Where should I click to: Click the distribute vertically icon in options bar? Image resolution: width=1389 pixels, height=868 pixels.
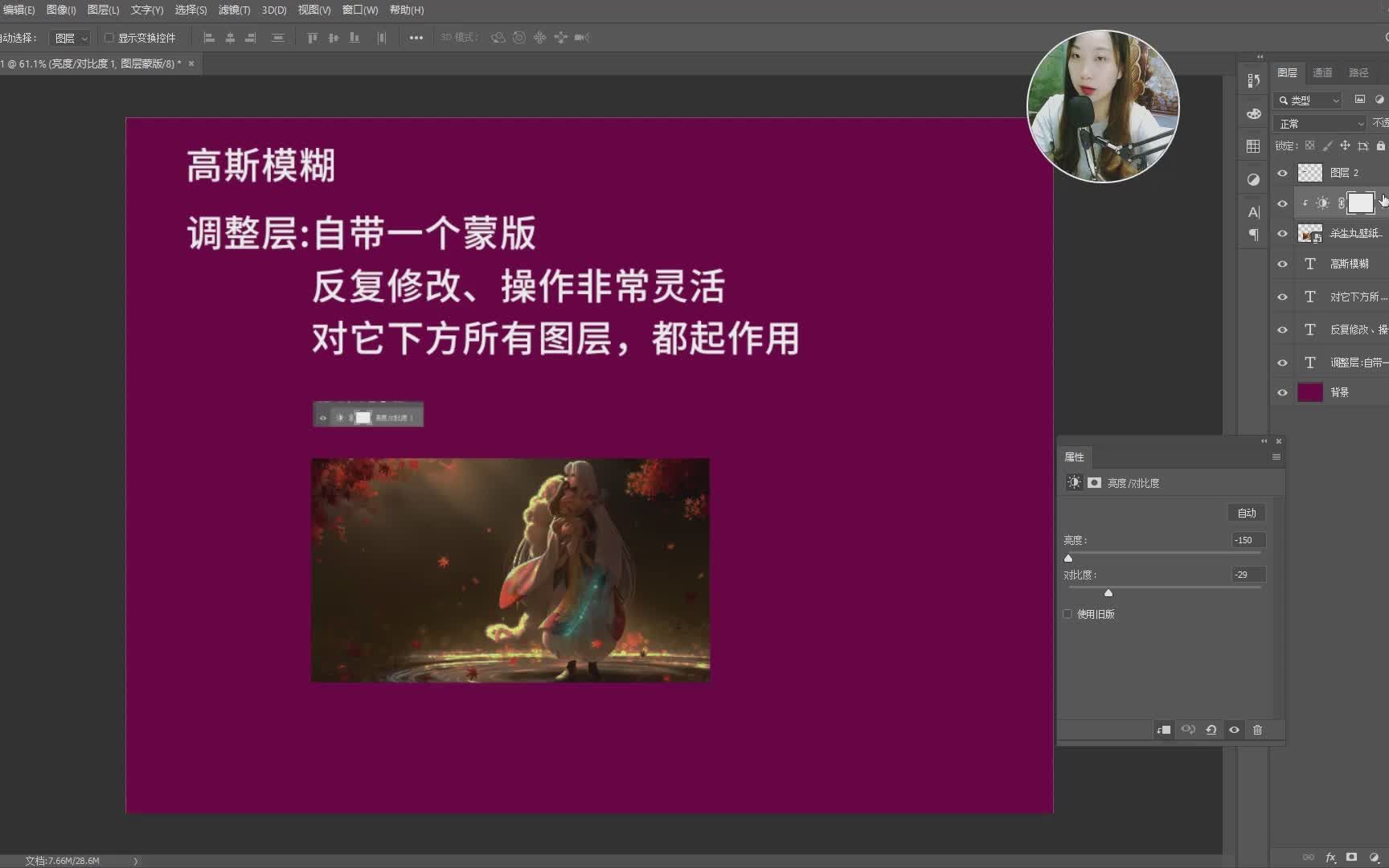(278, 38)
